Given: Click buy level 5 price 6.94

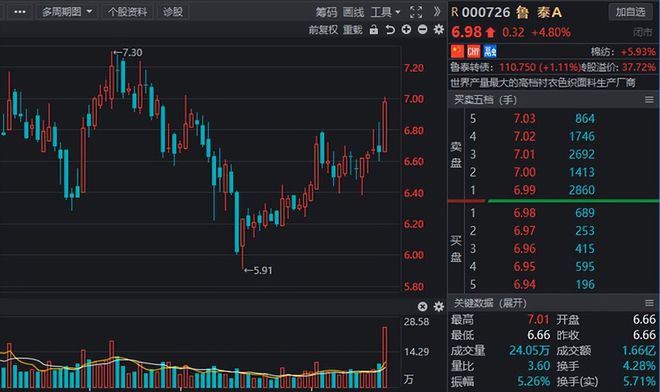Looking at the screenshot, I should pyautogui.click(x=524, y=285).
